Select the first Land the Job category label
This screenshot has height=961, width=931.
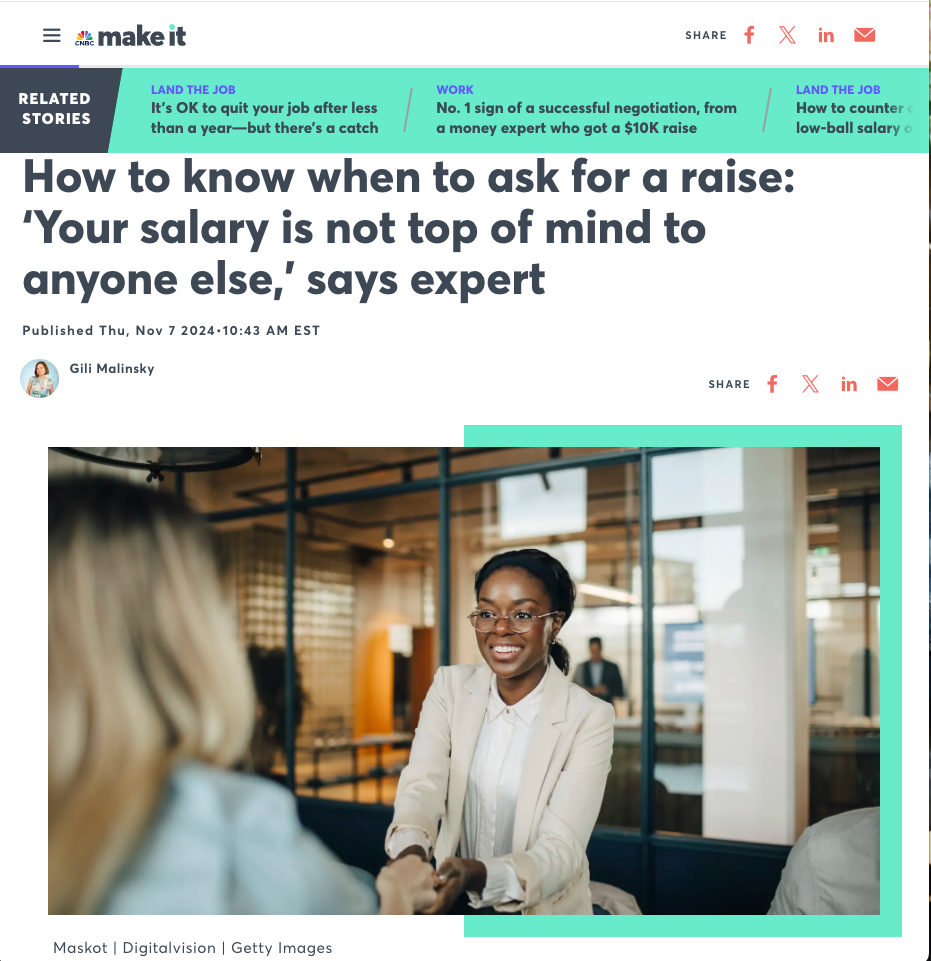(x=193, y=89)
